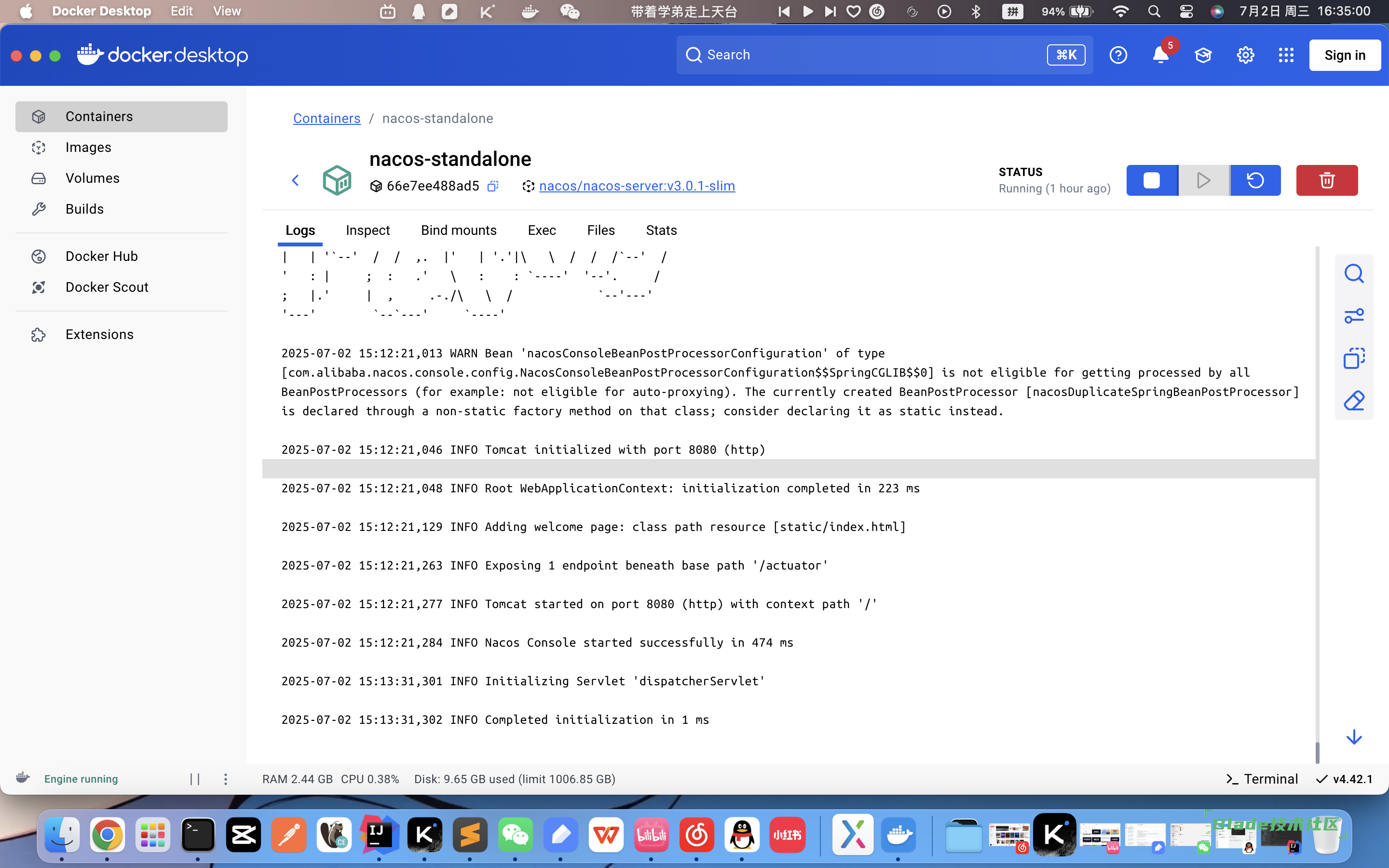
Task: Open the log display options sliders
Action: [1354, 316]
